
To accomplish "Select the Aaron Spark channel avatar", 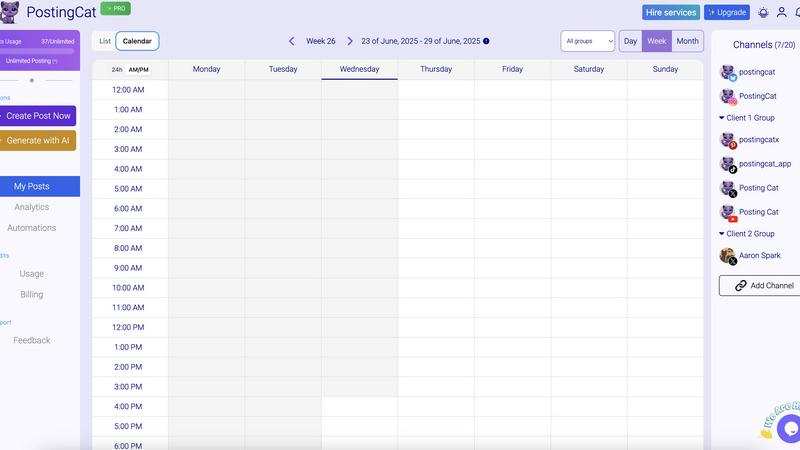I will point(728,256).
